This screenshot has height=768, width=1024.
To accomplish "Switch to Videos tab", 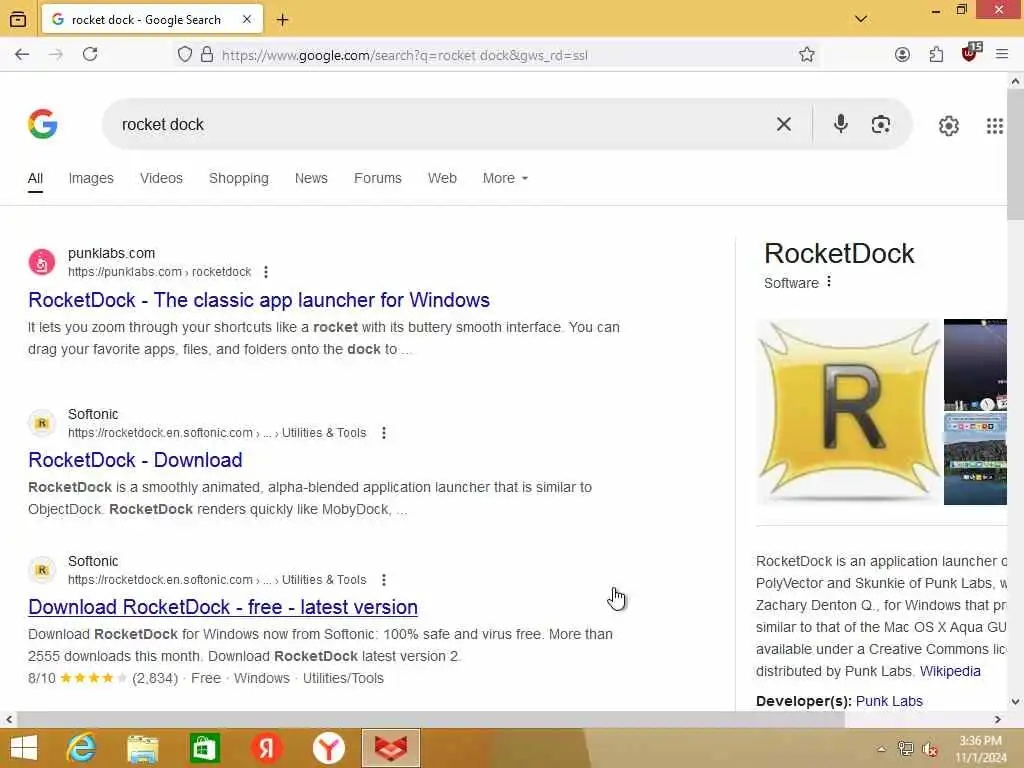I will tap(161, 178).
